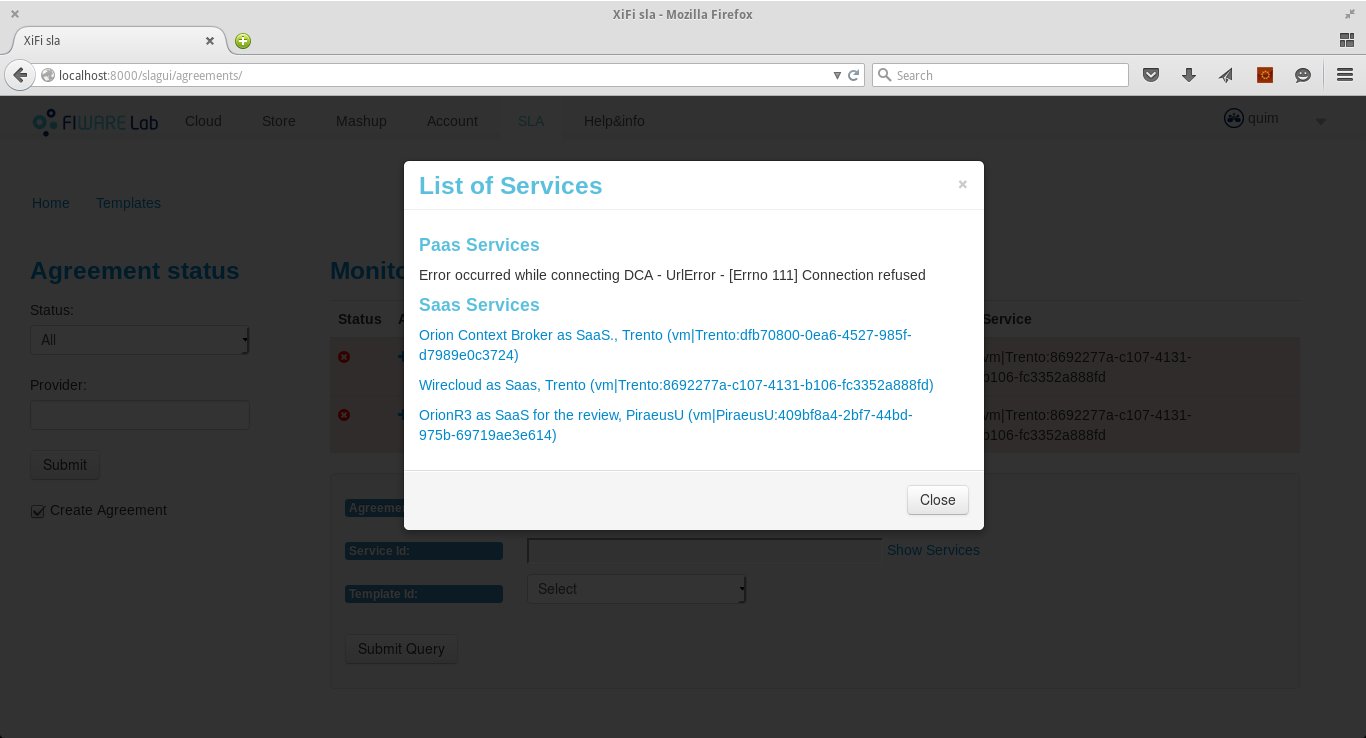Open the Templates link
This screenshot has width=1366, height=738.
[x=128, y=203]
